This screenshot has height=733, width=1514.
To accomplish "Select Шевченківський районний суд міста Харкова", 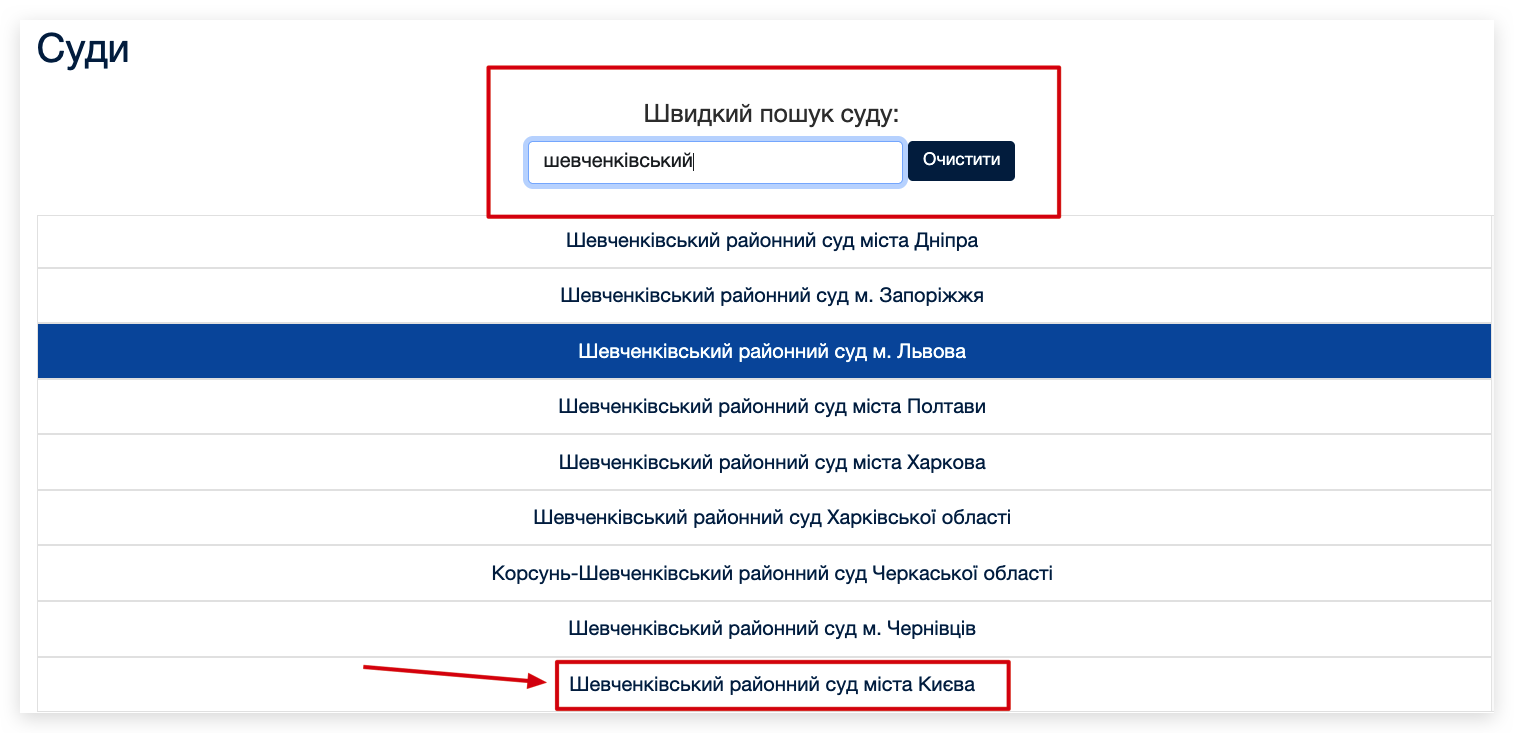I will 771,463.
